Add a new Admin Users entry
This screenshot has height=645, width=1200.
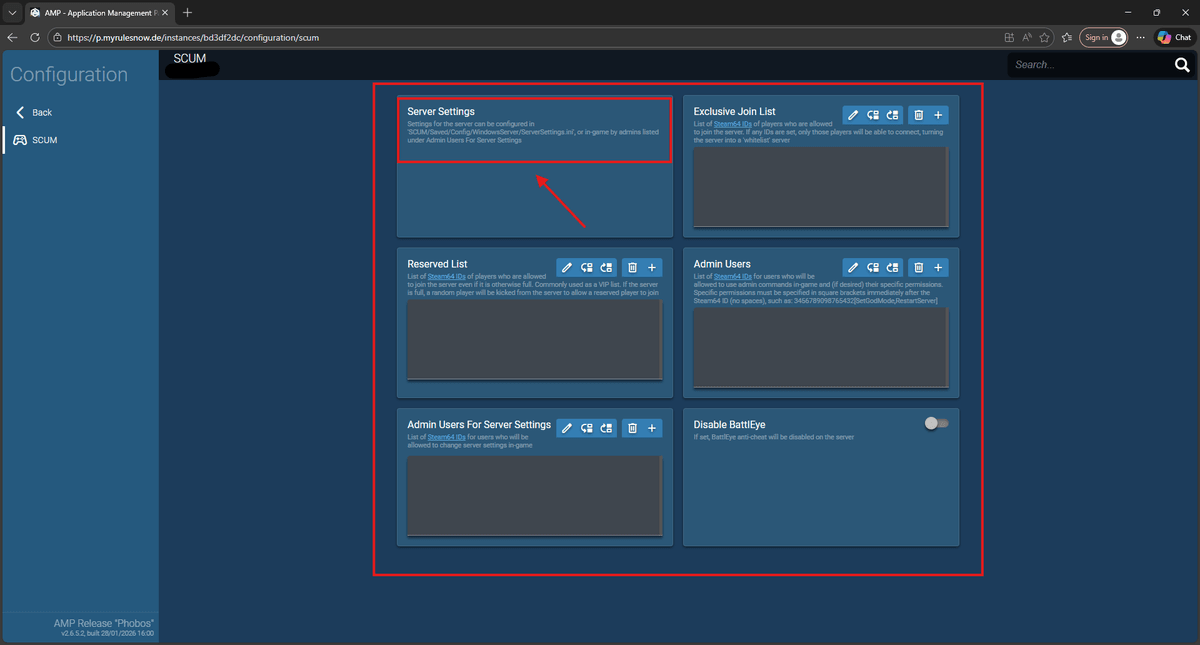pyautogui.click(x=938, y=268)
